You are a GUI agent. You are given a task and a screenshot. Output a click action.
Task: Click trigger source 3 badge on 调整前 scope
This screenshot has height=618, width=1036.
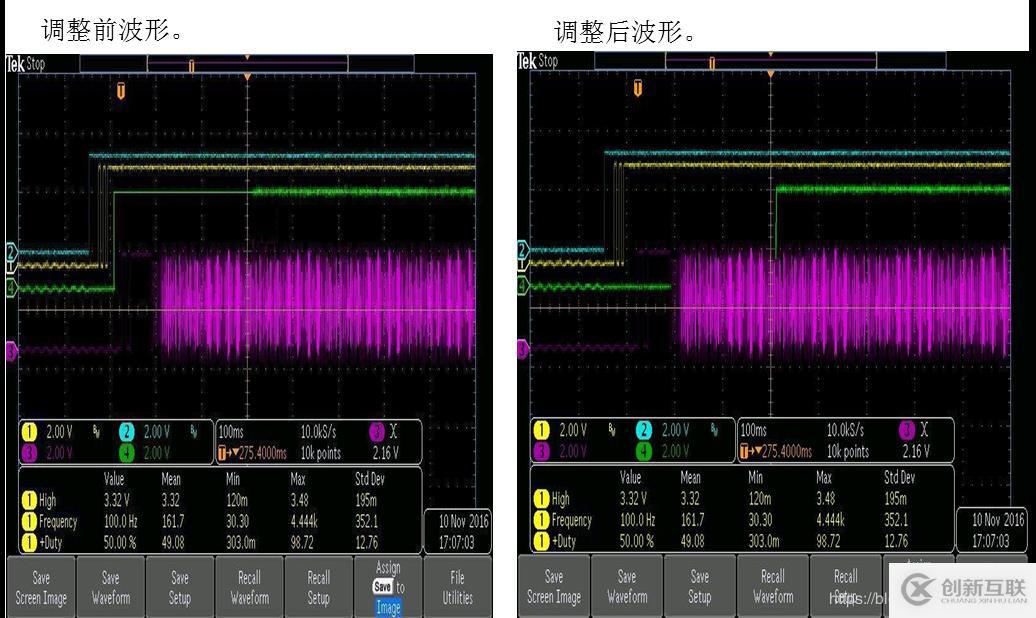pyautogui.click(x=377, y=432)
